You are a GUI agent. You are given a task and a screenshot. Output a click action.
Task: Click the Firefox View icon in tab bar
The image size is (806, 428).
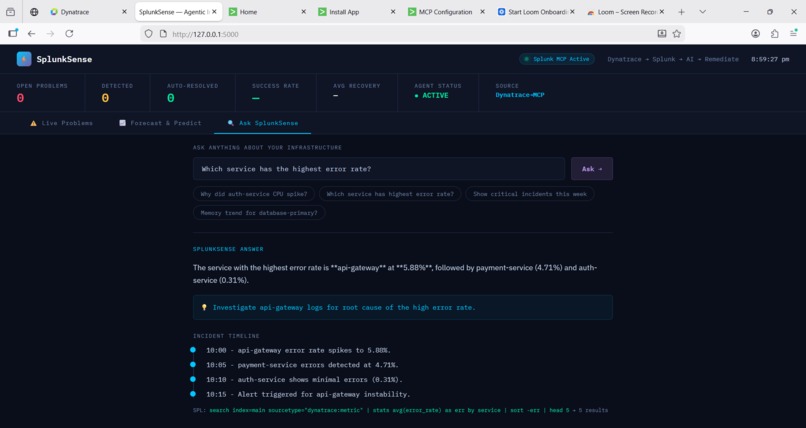(10, 12)
